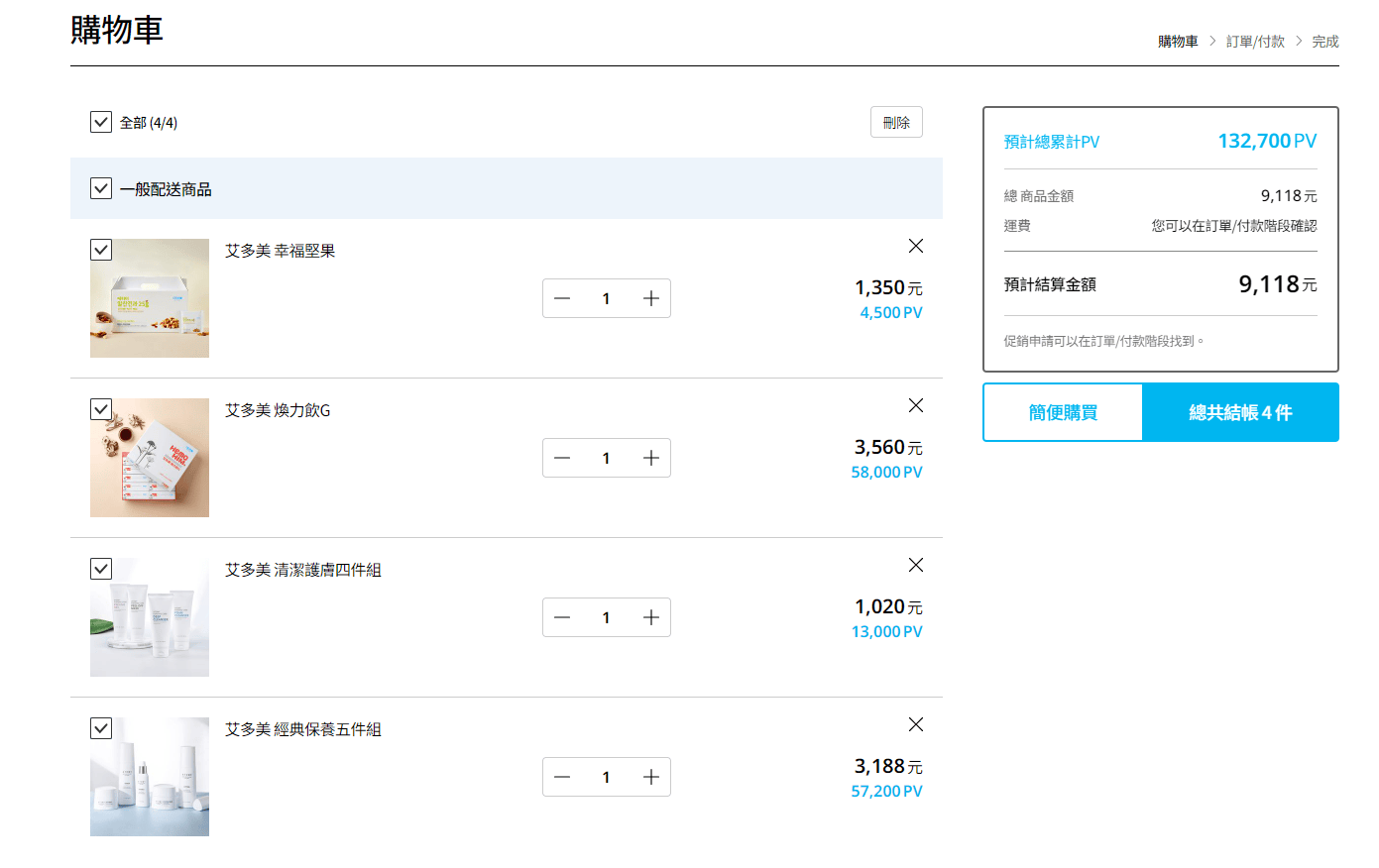
Task: Remove 艾多美 經典保養五件組 with its X icon
Action: [916, 724]
